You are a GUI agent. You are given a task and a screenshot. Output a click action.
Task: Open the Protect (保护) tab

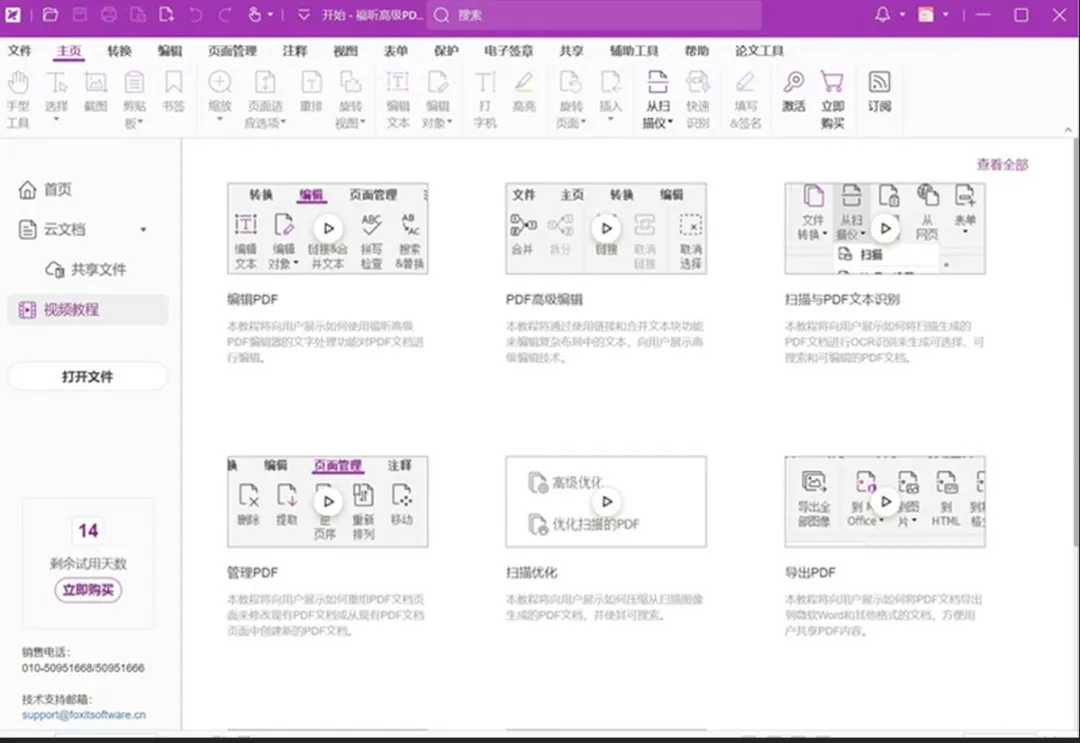click(446, 50)
